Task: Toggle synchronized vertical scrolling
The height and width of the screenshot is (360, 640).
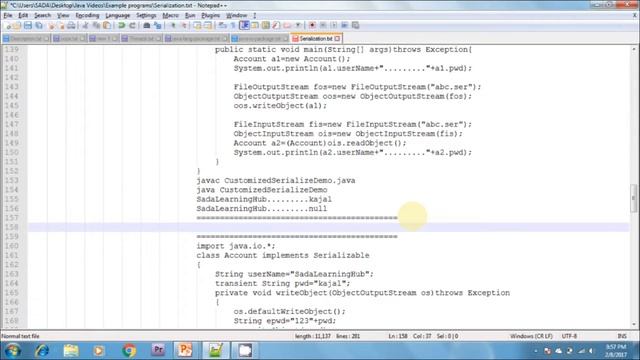Action: pos(198,26)
